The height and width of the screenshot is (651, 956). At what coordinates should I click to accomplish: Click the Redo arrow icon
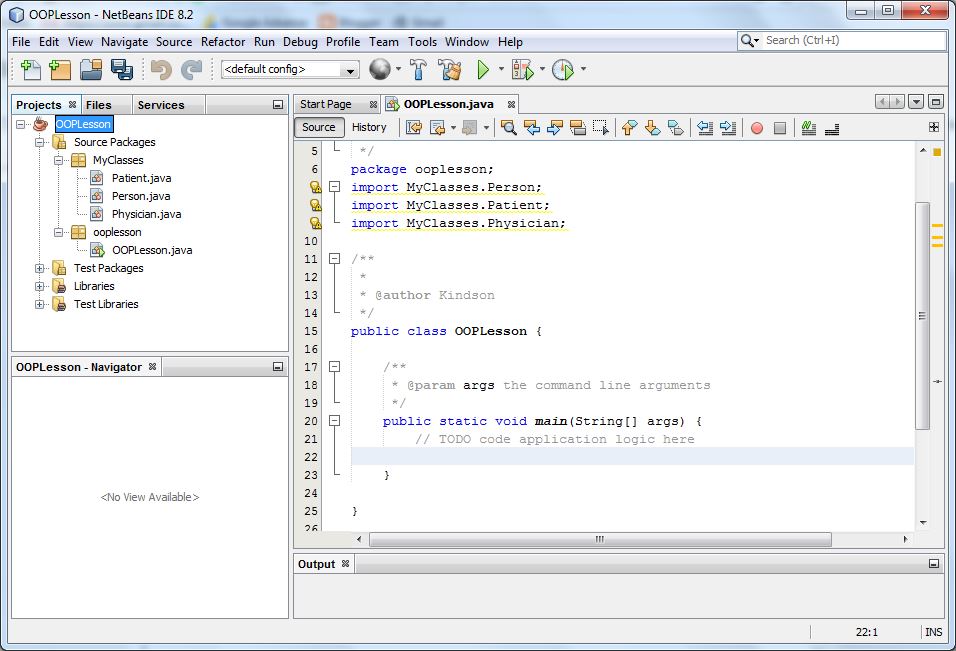point(191,69)
